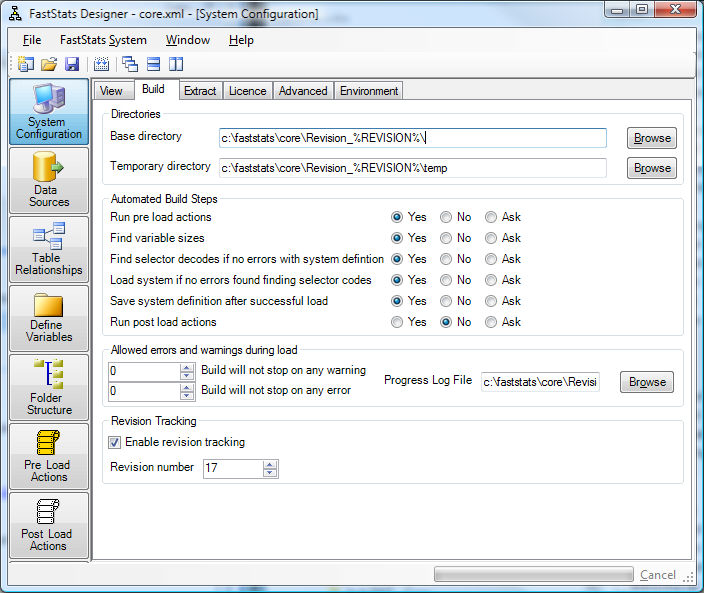Decrease the Revision number
Screen dimensions: 704x593
270,473
